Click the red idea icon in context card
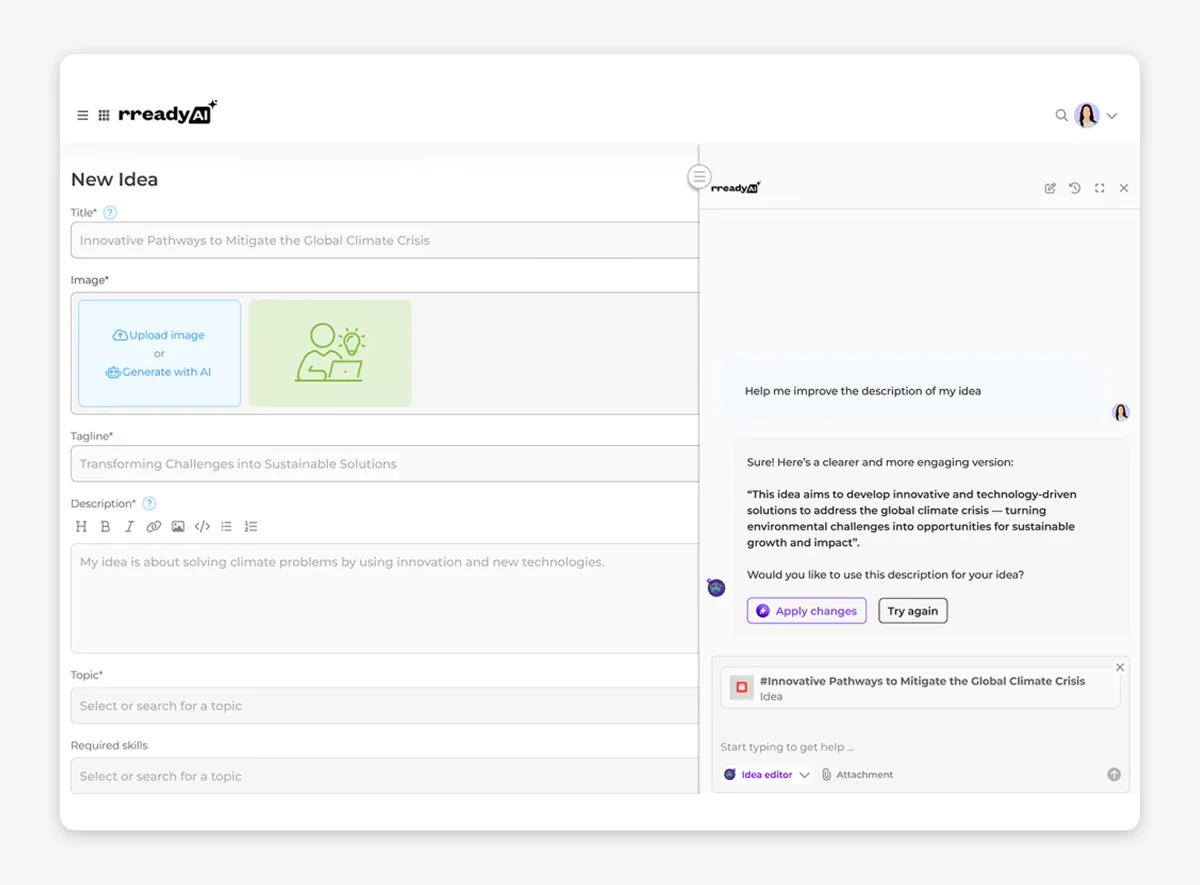1200x885 pixels. tap(741, 688)
